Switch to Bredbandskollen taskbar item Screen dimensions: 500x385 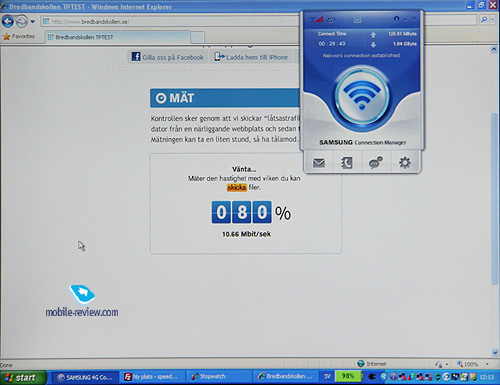286,377
